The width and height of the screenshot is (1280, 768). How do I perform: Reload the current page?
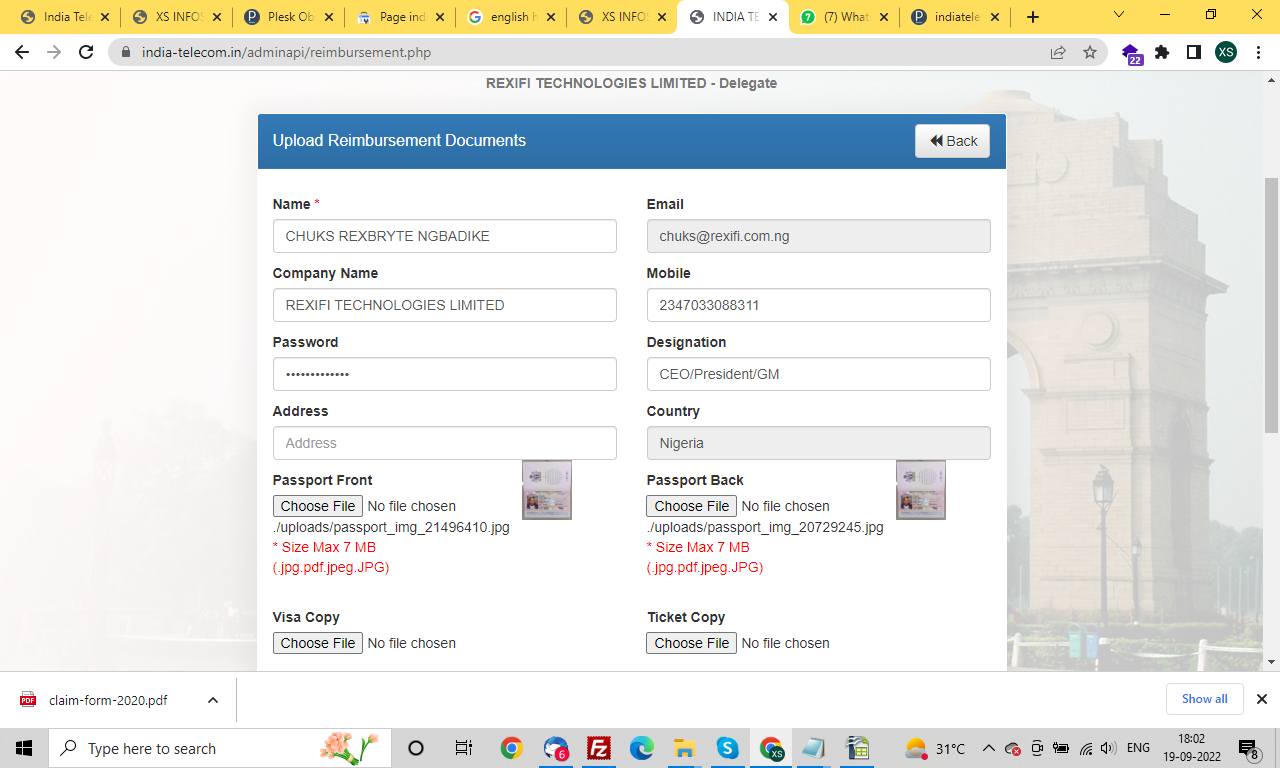[86, 52]
